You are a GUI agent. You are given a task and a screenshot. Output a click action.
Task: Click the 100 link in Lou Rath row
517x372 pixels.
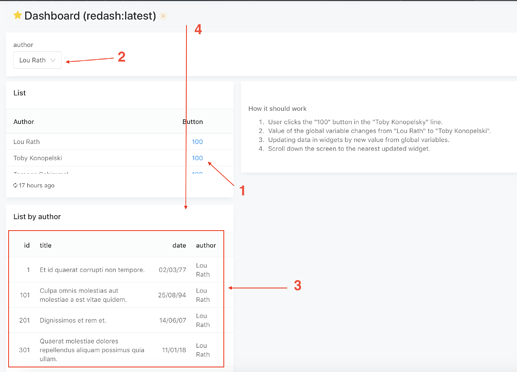[197, 142]
